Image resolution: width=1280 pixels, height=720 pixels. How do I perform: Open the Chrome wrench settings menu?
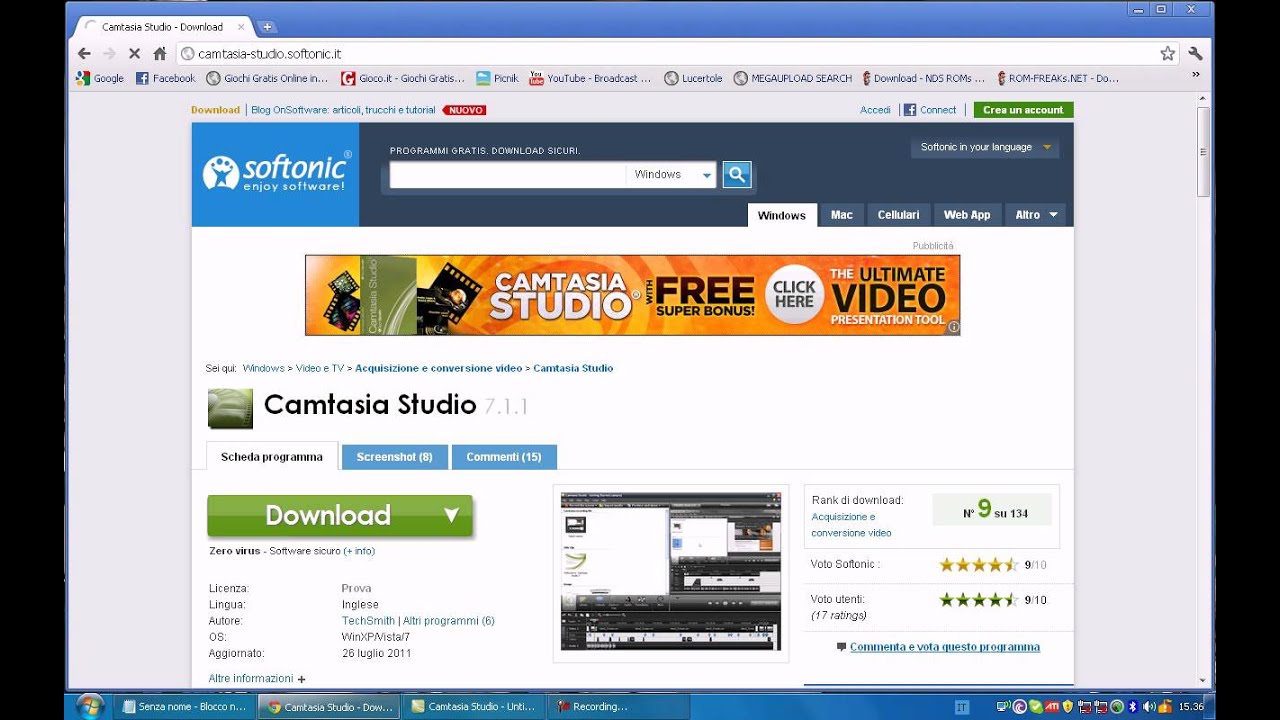coord(1195,54)
